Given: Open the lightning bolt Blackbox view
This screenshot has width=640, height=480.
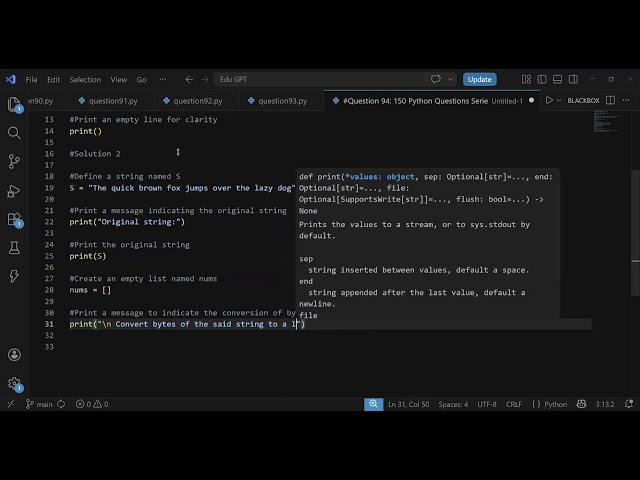Looking at the screenshot, I should (14, 276).
